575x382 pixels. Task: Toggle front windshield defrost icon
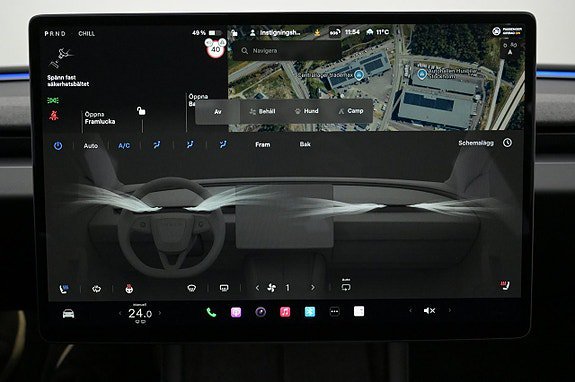[x=191, y=288]
